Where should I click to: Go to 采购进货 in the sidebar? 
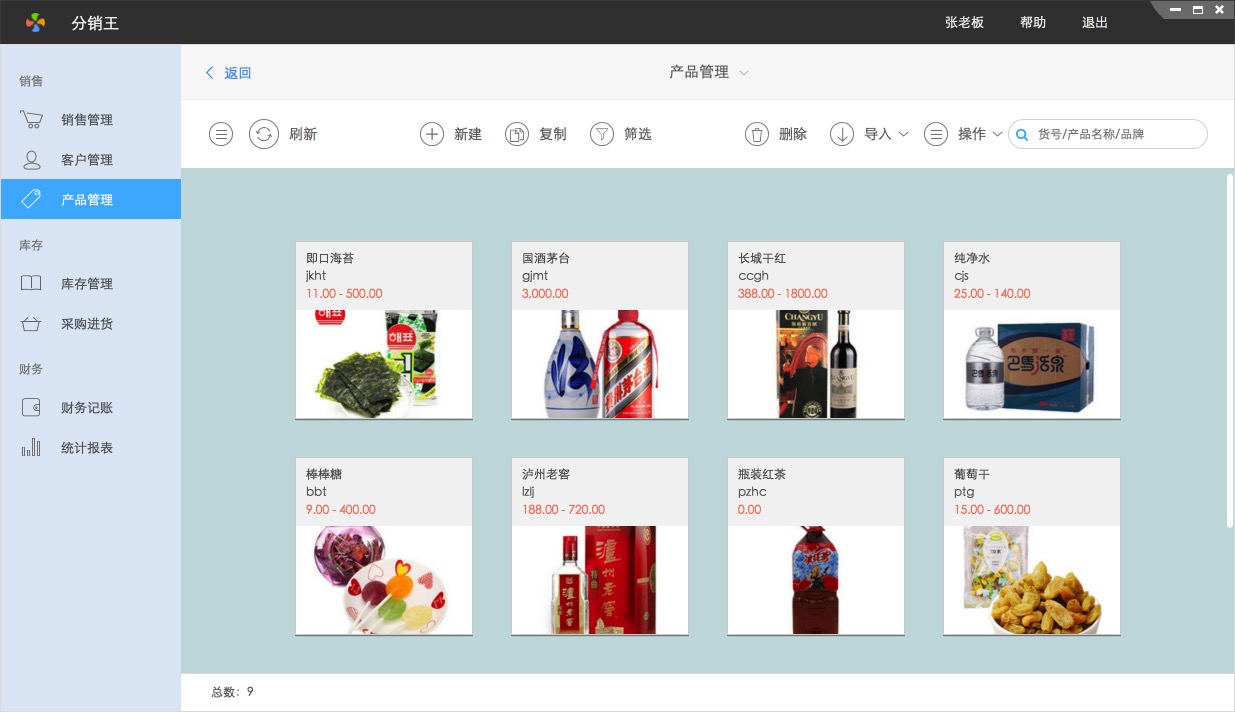87,324
